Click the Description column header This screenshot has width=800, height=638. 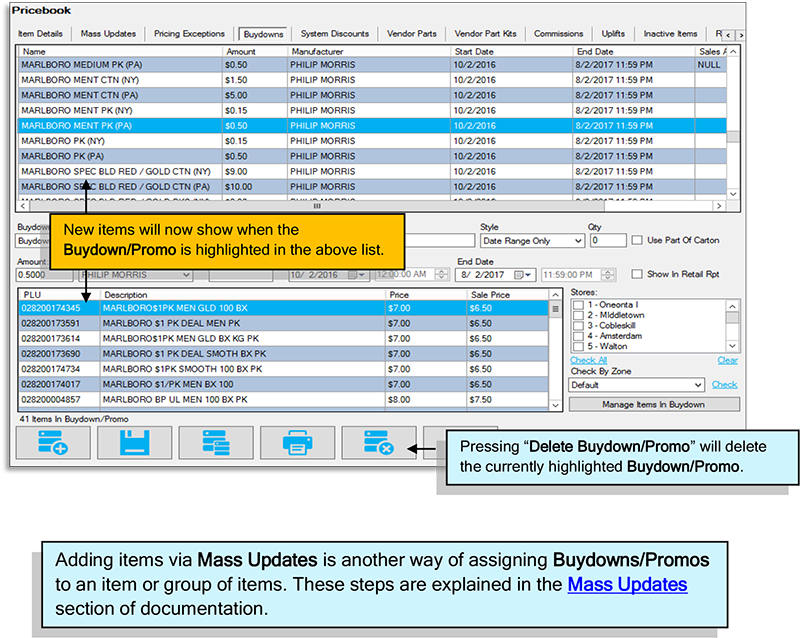pyautogui.click(x=242, y=295)
